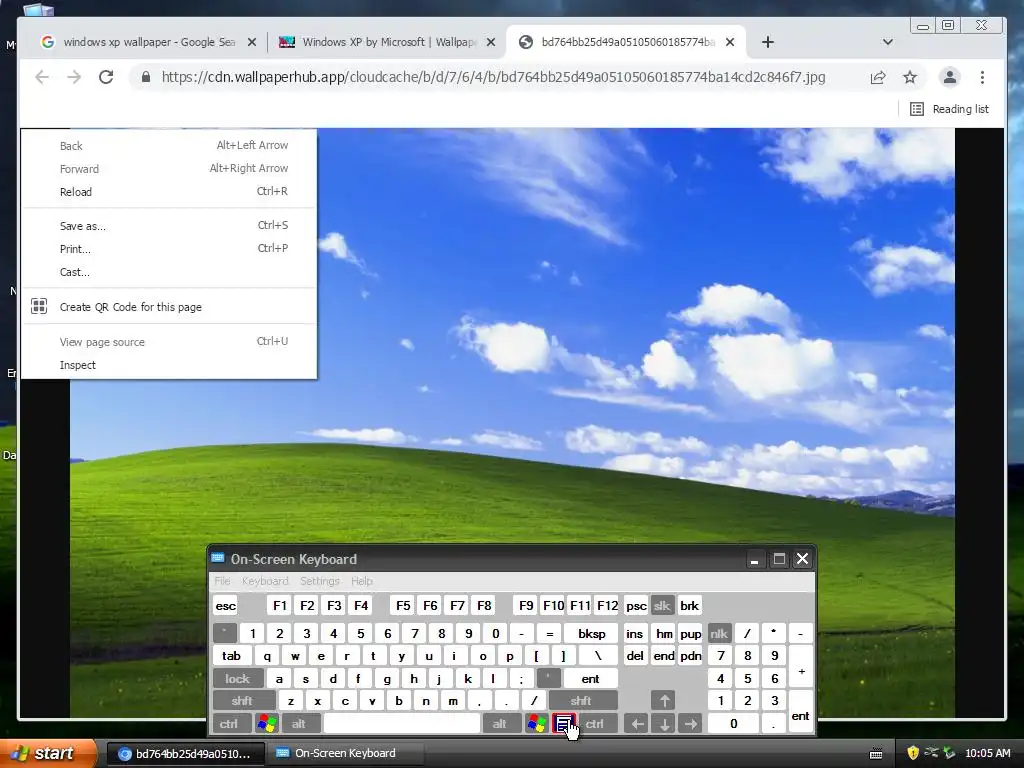Click the taskbar clock showing 10:05 AM
Image resolution: width=1024 pixels, height=768 pixels.
(x=987, y=753)
